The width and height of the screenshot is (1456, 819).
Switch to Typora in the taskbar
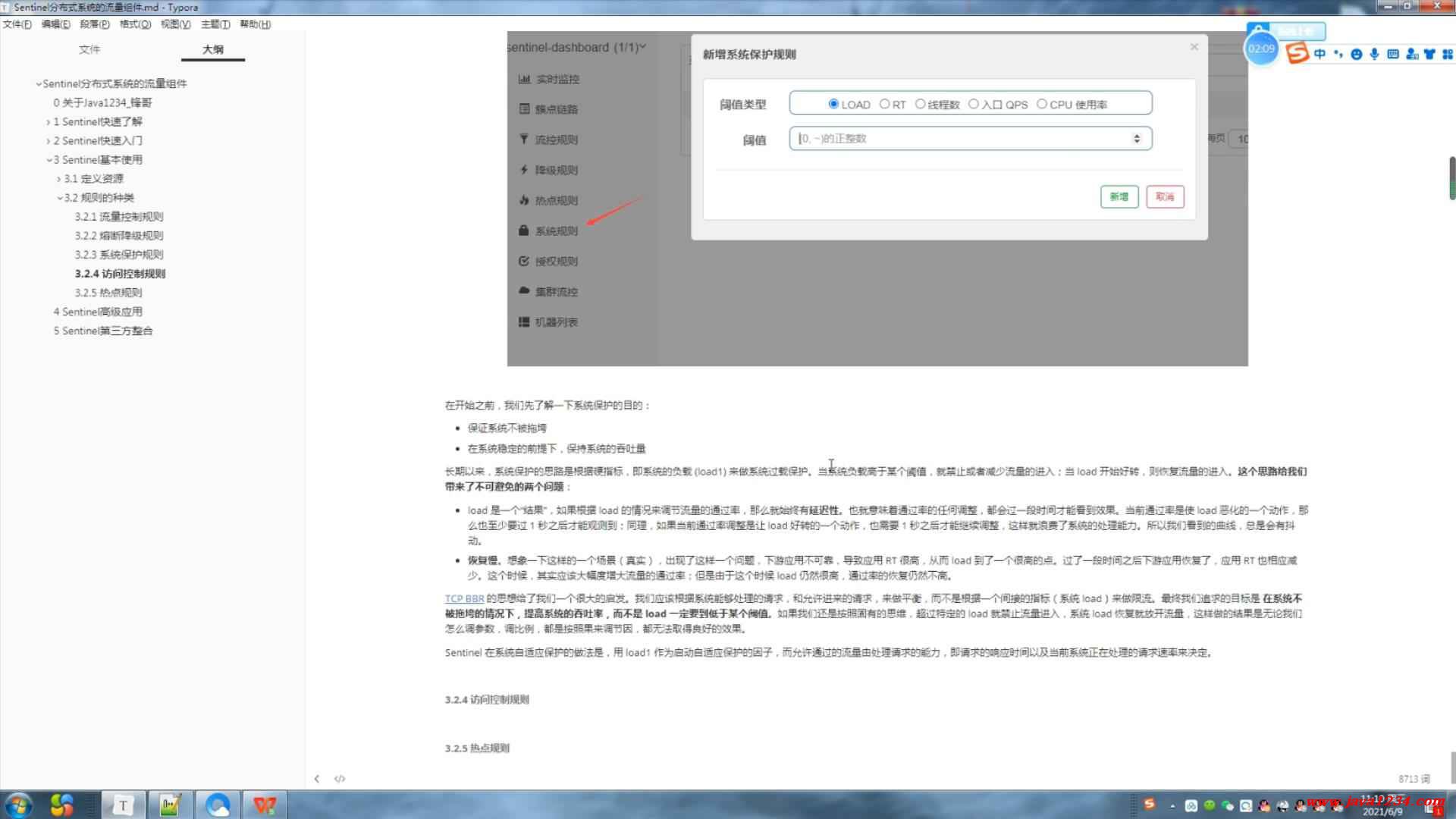[x=122, y=805]
